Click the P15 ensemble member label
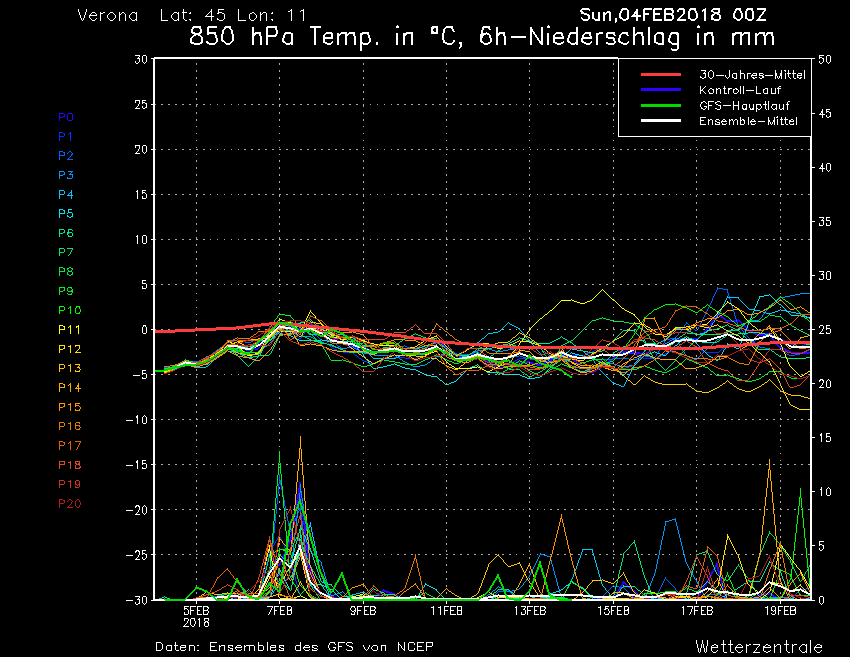Image resolution: width=850 pixels, height=657 pixels. (x=69, y=407)
